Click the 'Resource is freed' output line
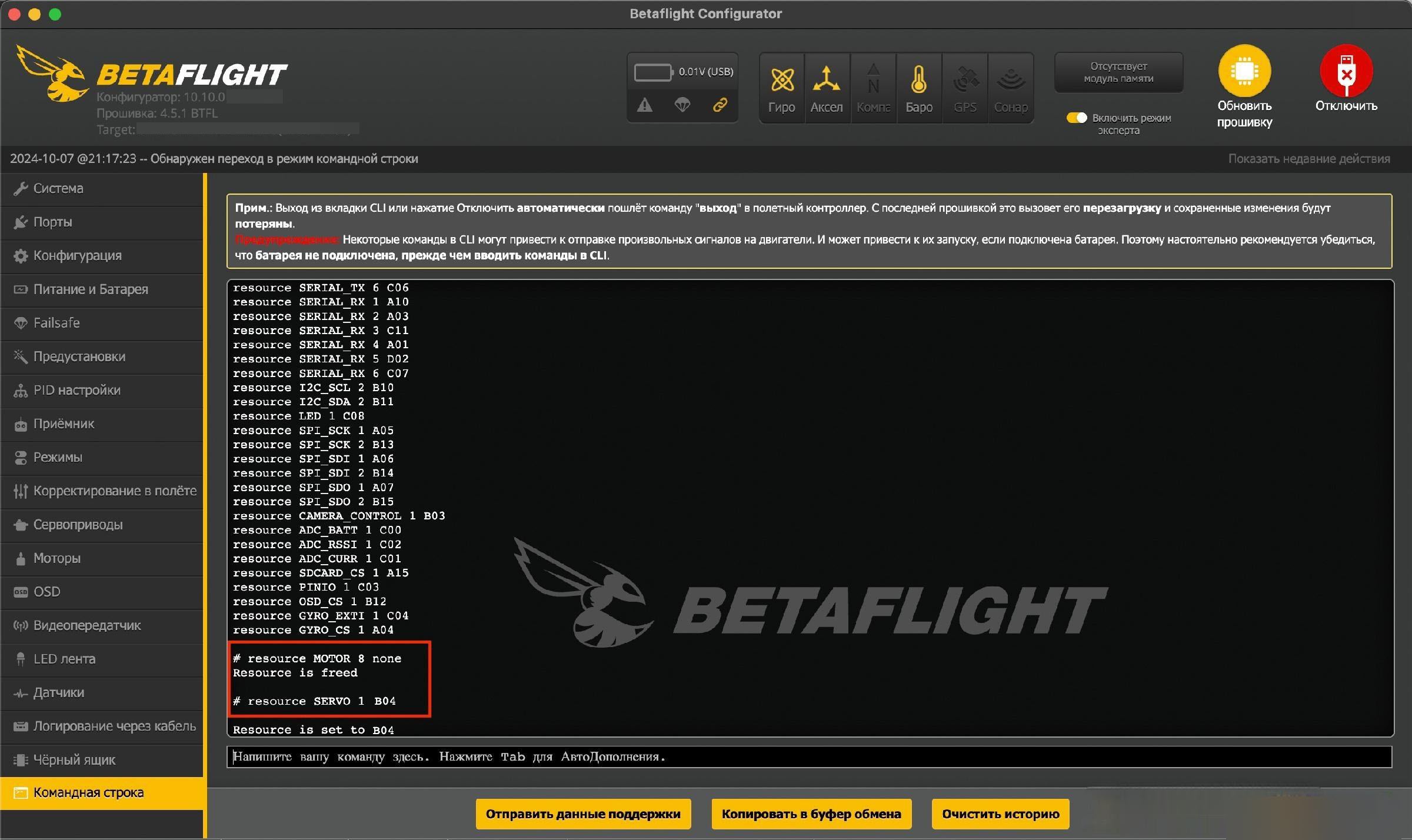This screenshot has height=840, width=1412. pyautogui.click(x=295, y=673)
